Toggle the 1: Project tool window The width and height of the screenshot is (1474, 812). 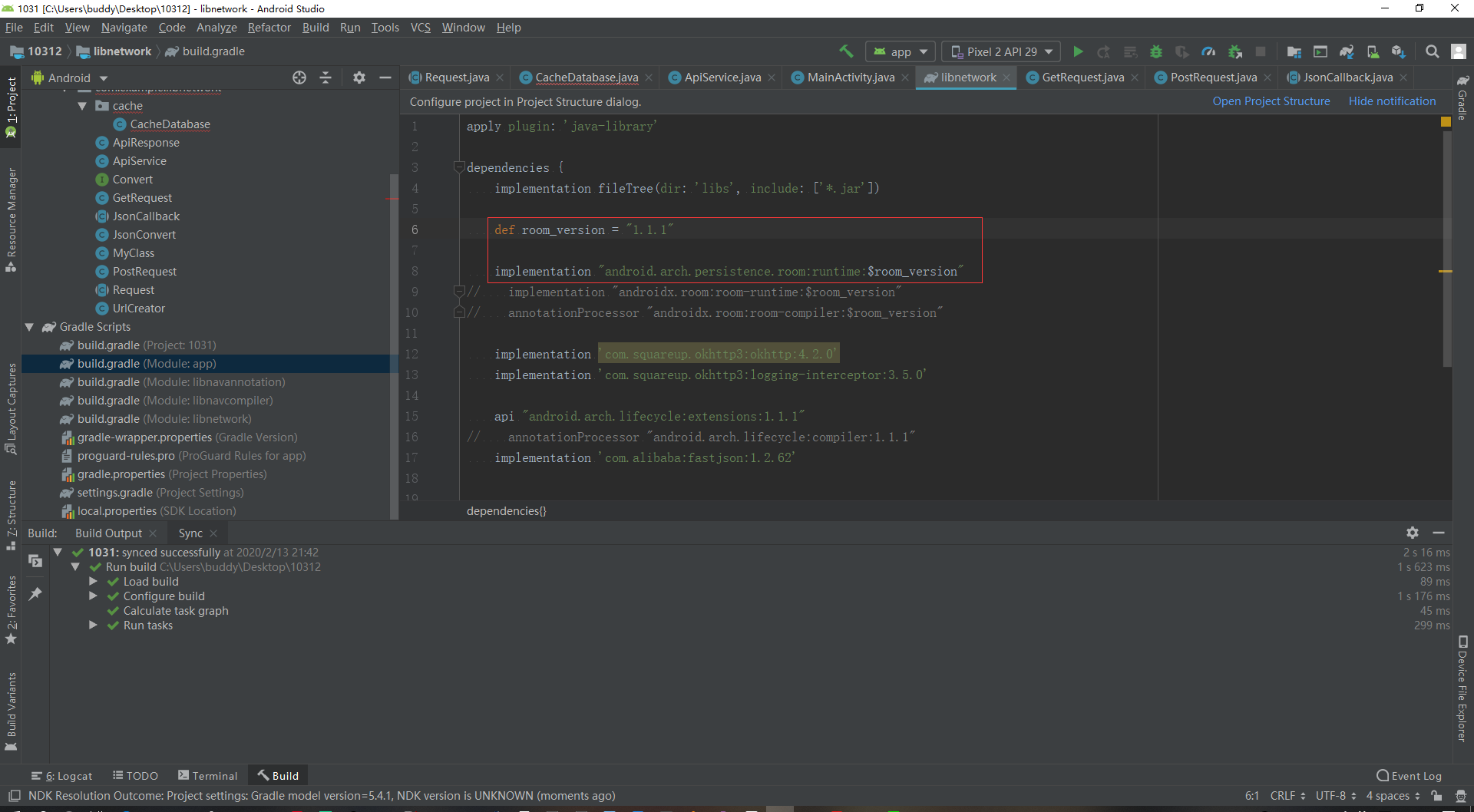(11, 107)
